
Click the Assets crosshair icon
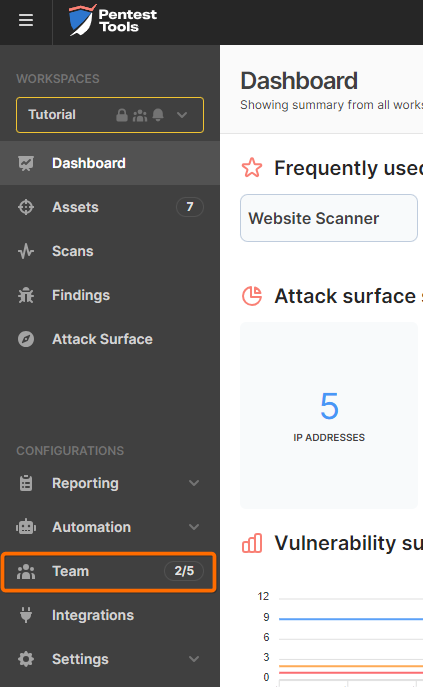coord(26,207)
